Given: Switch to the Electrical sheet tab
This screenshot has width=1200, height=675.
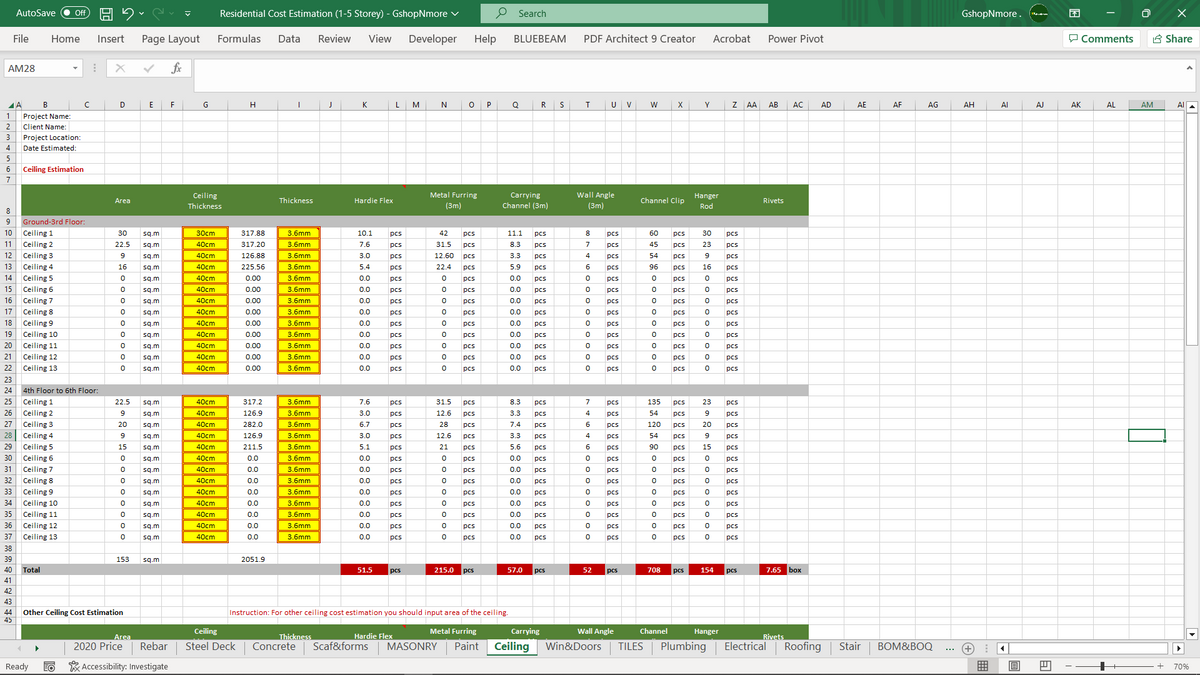Looking at the screenshot, I should click(745, 646).
